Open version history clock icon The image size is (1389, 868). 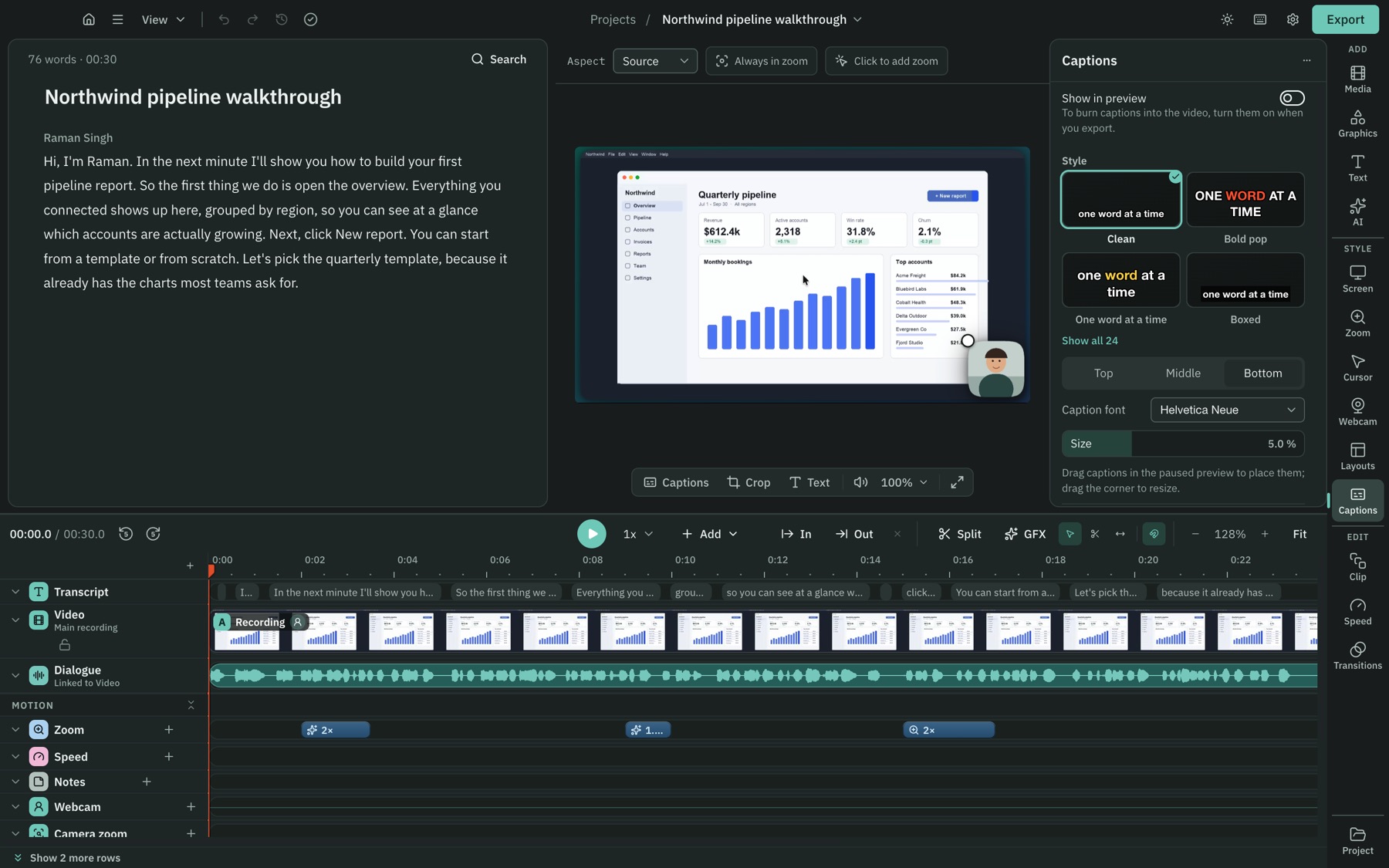[x=282, y=19]
